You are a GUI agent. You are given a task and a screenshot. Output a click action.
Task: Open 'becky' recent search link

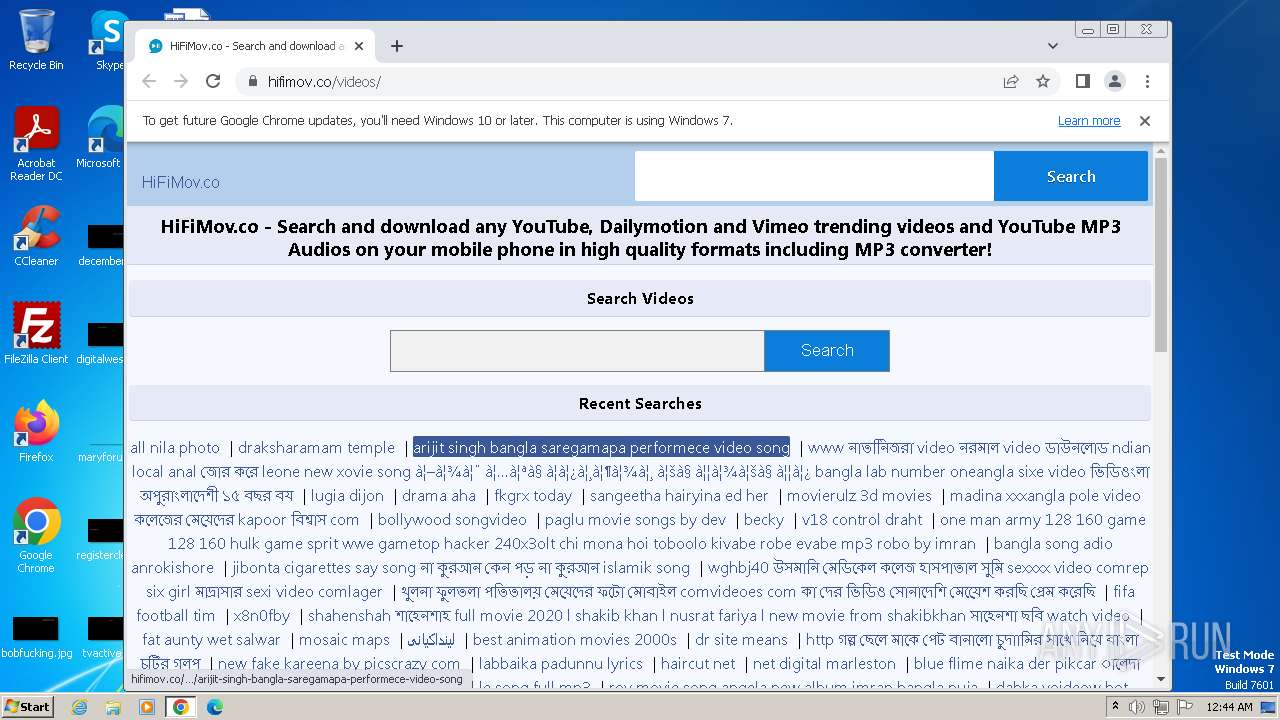pyautogui.click(x=764, y=520)
